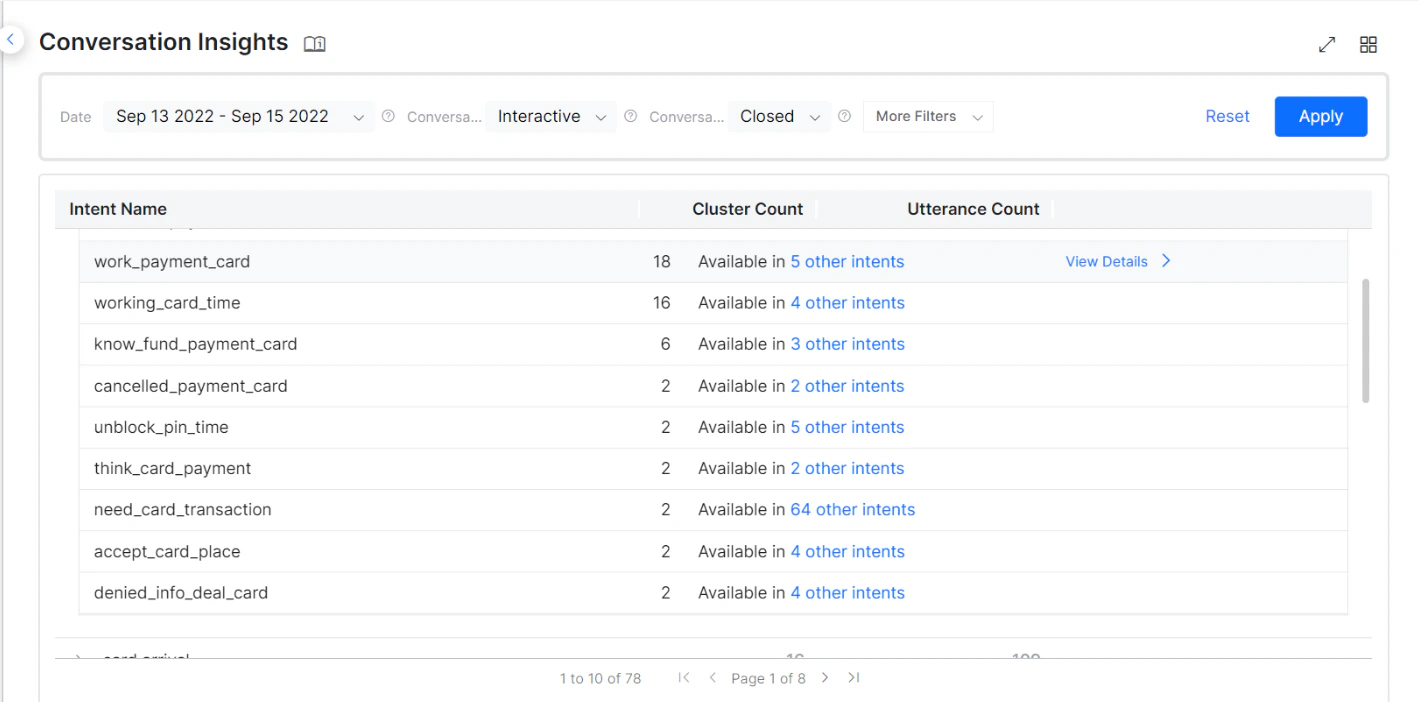Open 64 other intents link
This screenshot has height=702, width=1419.
coord(852,509)
